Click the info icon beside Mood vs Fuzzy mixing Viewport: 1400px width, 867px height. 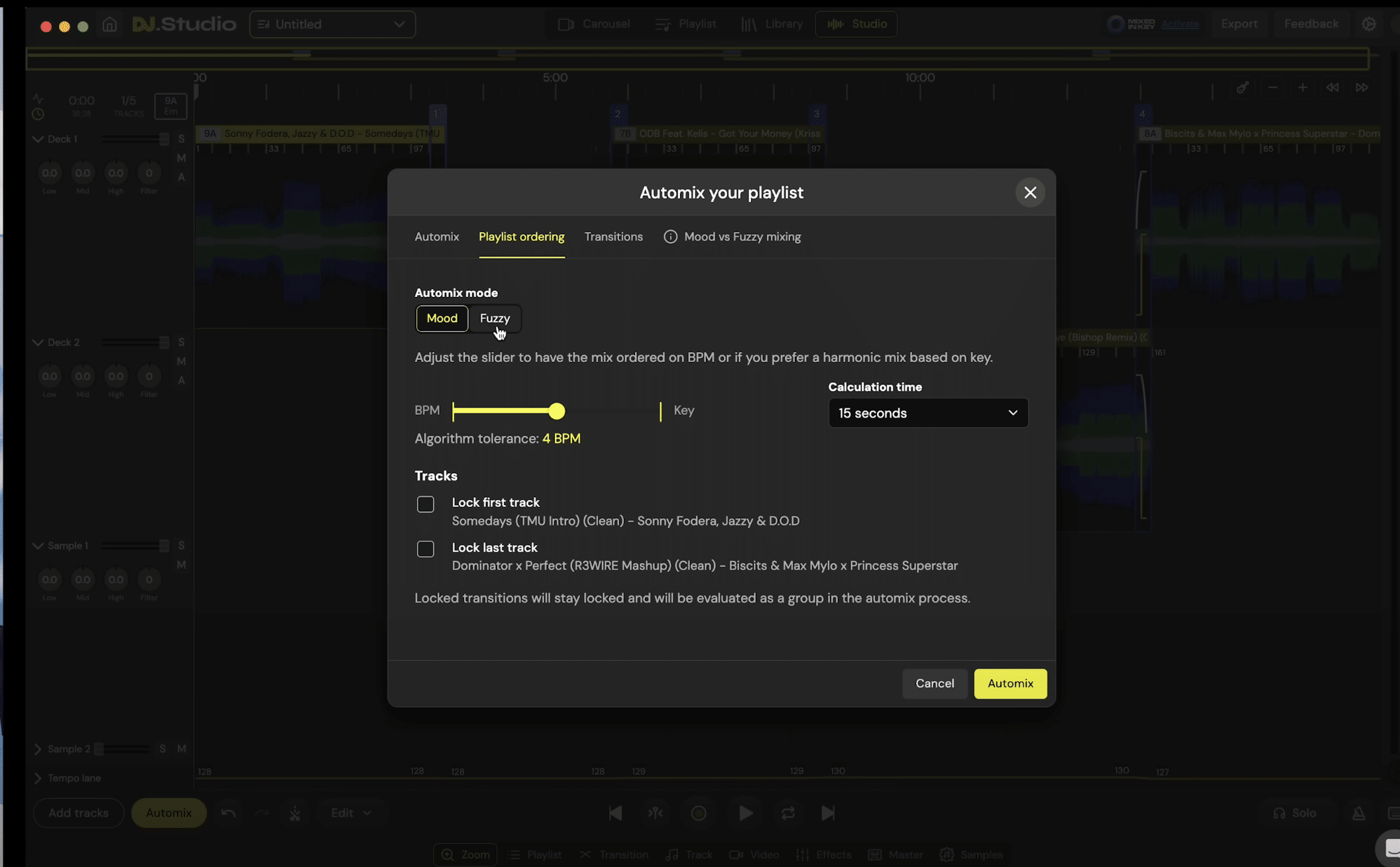point(670,237)
